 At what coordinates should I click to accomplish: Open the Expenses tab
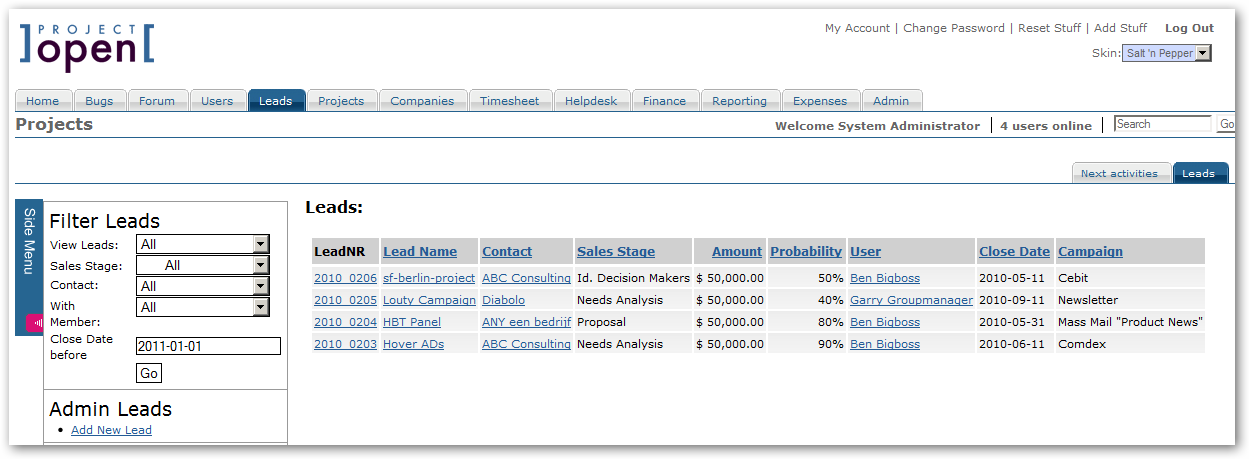coord(820,101)
